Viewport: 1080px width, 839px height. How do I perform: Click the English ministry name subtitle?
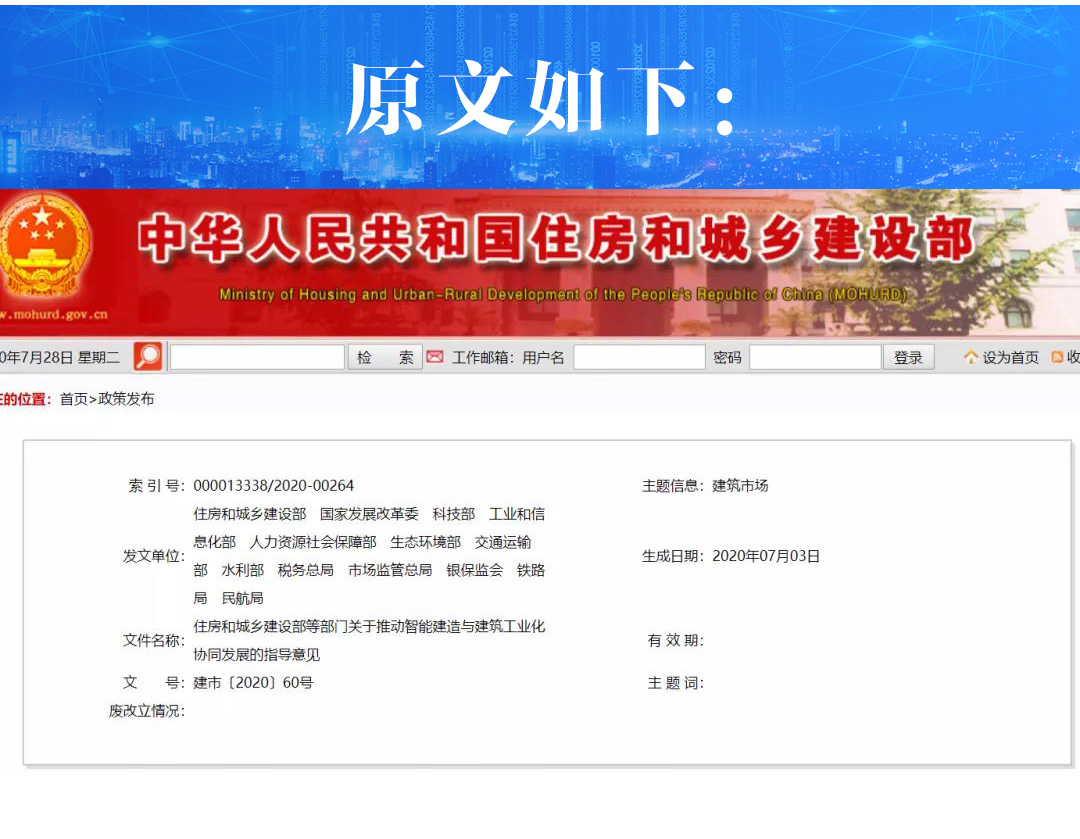click(x=563, y=294)
